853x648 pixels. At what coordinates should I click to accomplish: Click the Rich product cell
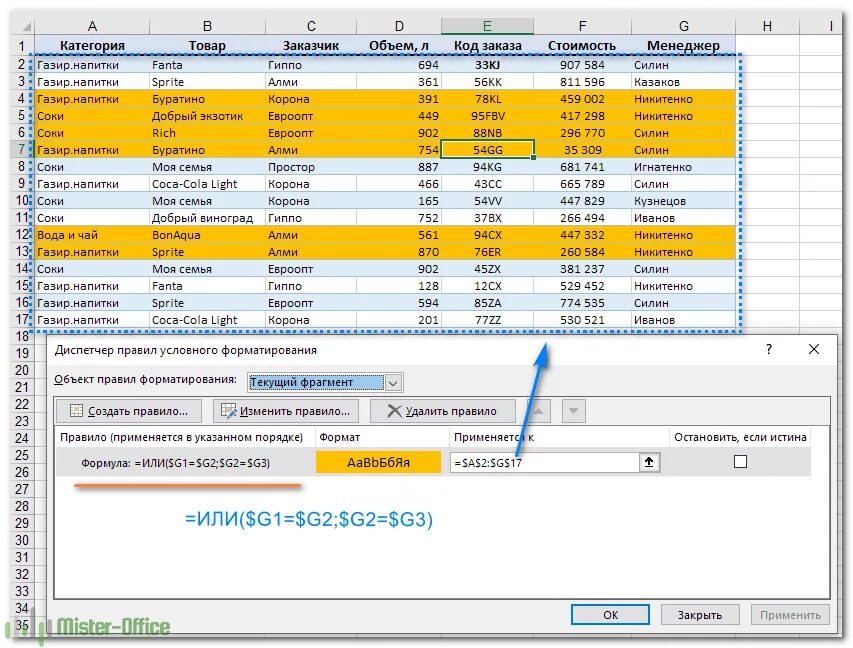click(207, 133)
